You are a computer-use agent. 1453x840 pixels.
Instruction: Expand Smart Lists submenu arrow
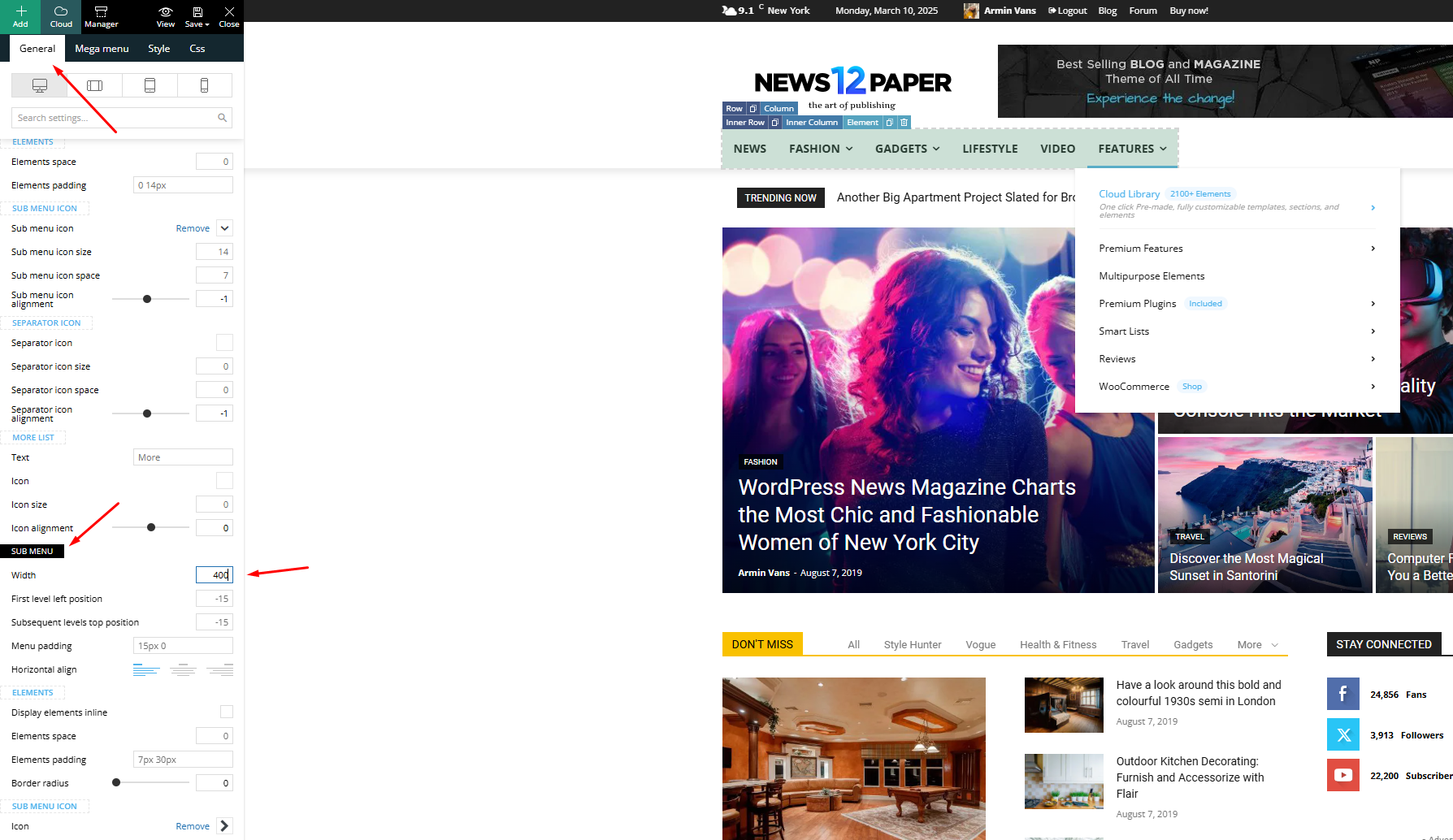1373,331
